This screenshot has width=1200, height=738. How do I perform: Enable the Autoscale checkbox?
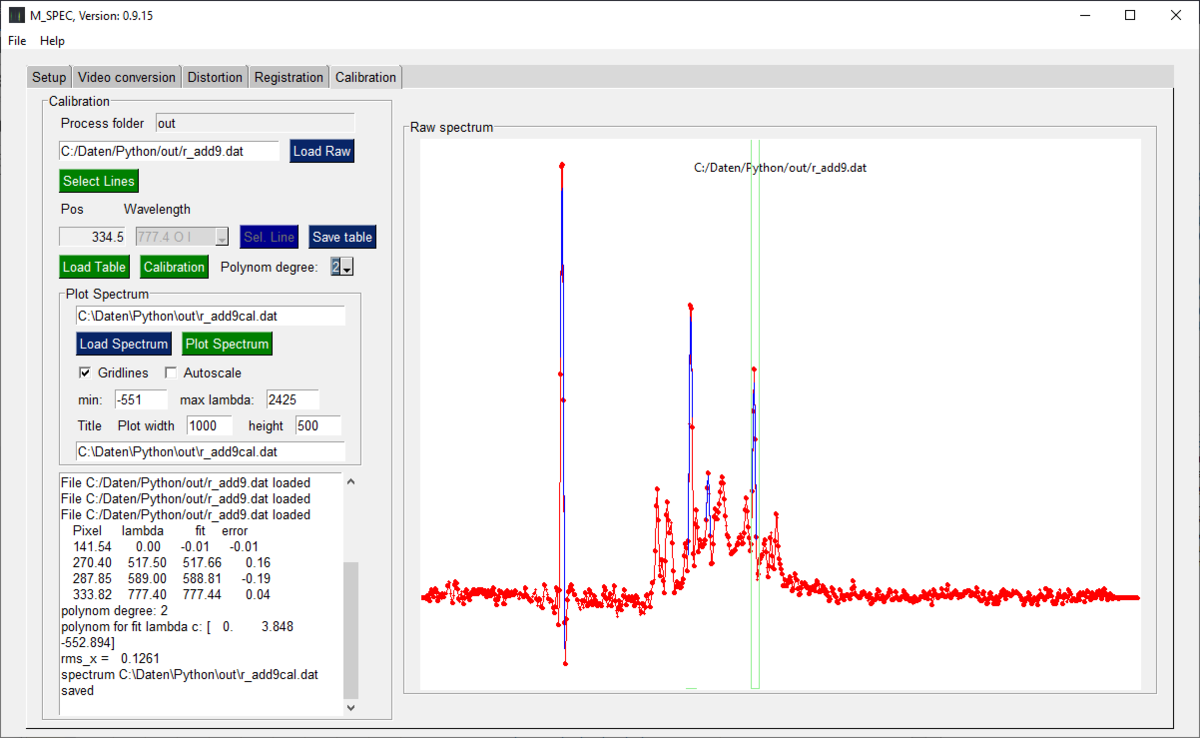(170, 372)
